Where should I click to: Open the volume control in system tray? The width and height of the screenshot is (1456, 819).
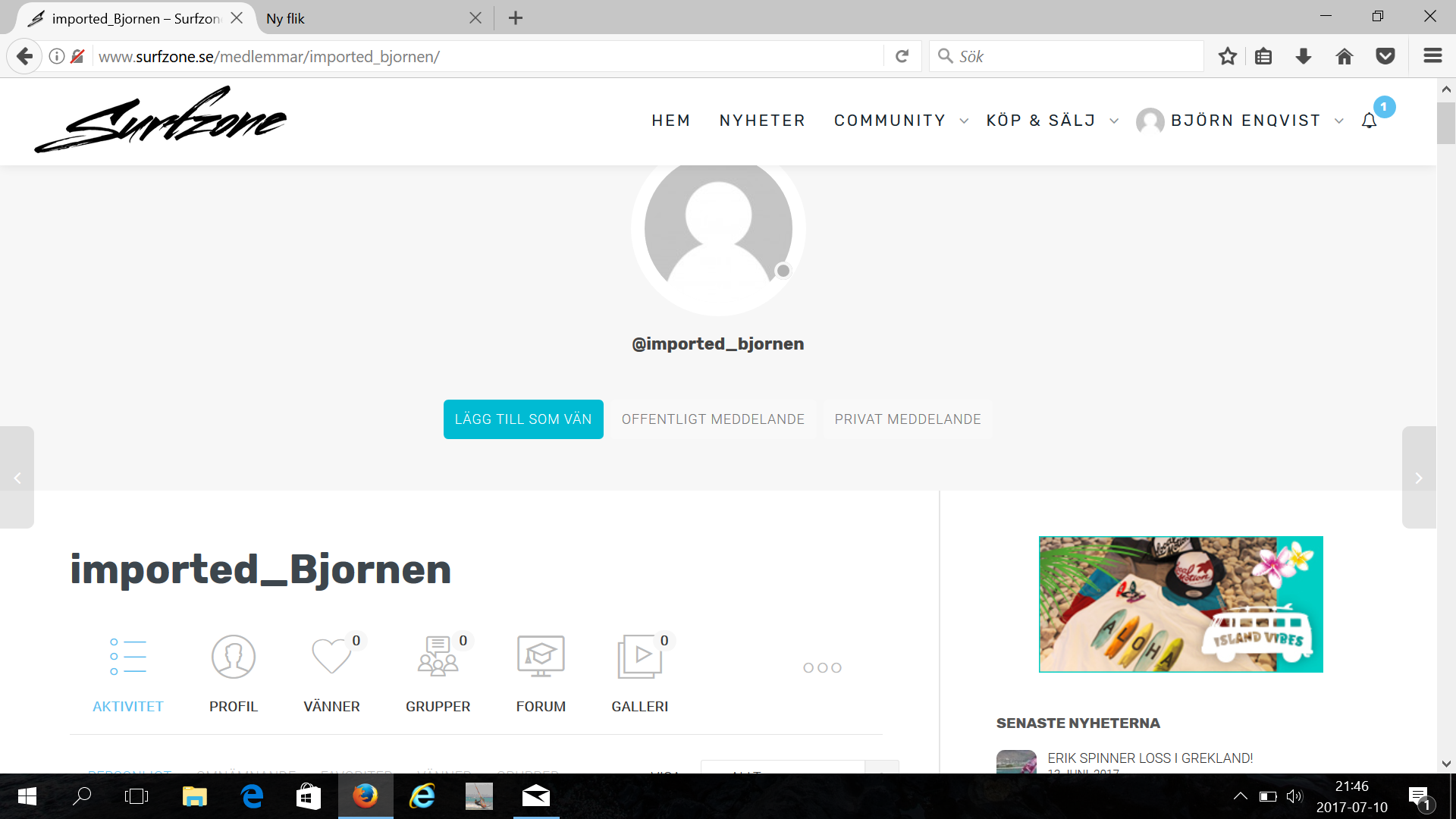[1294, 796]
